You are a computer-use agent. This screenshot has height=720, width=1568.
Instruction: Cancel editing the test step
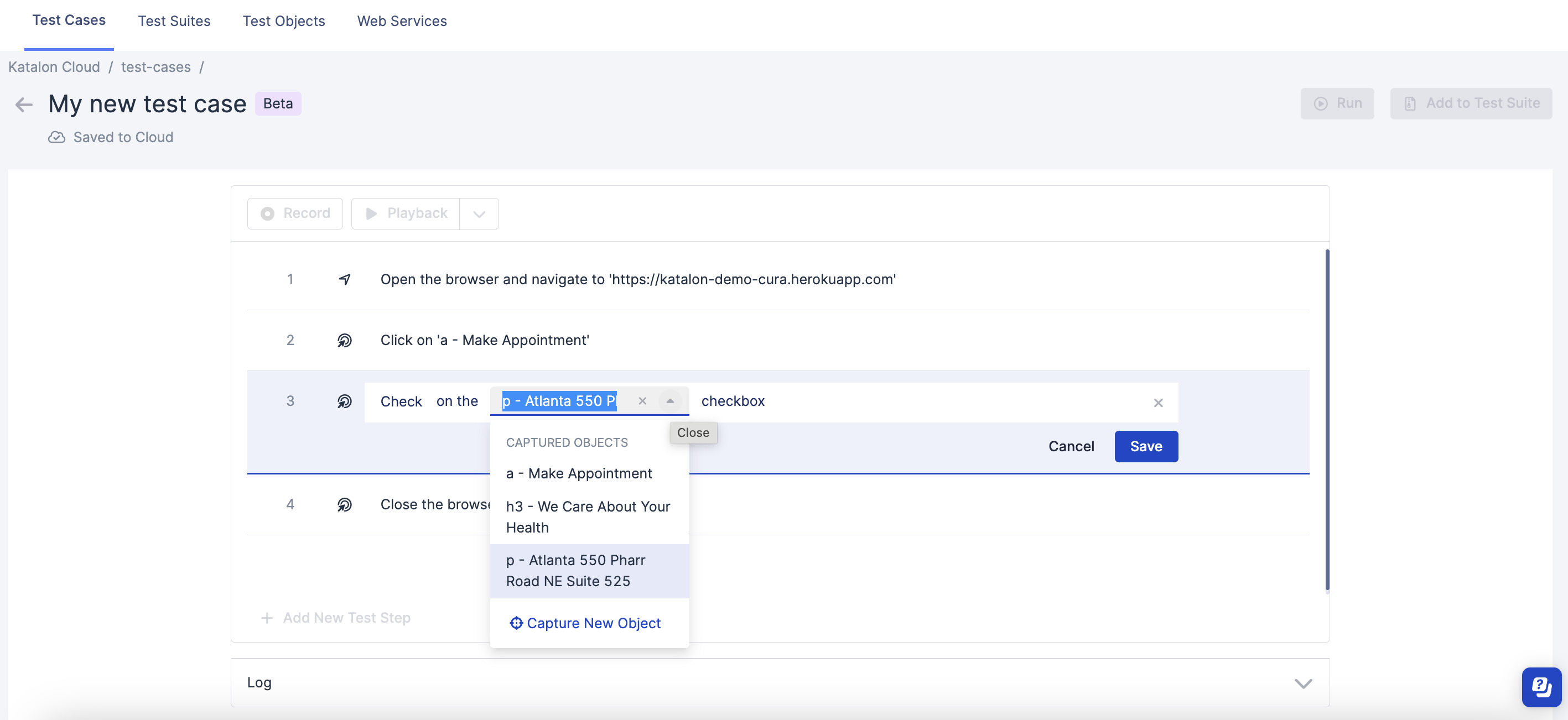[x=1071, y=447]
